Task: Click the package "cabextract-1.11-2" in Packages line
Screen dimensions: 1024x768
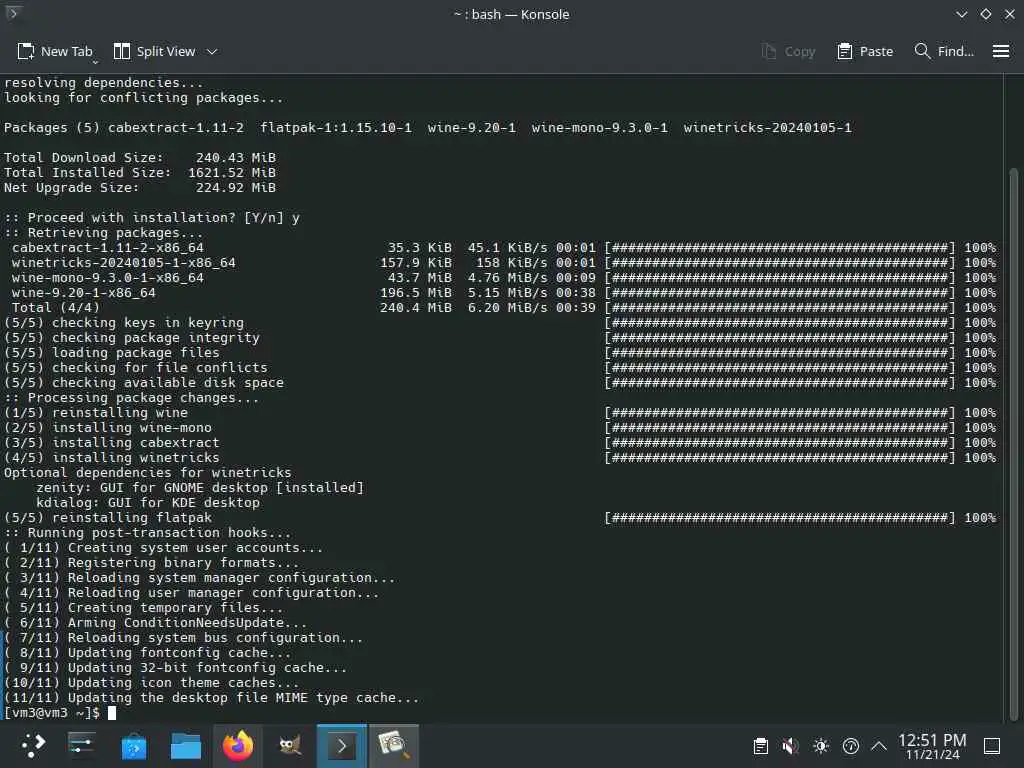Action: [176, 127]
